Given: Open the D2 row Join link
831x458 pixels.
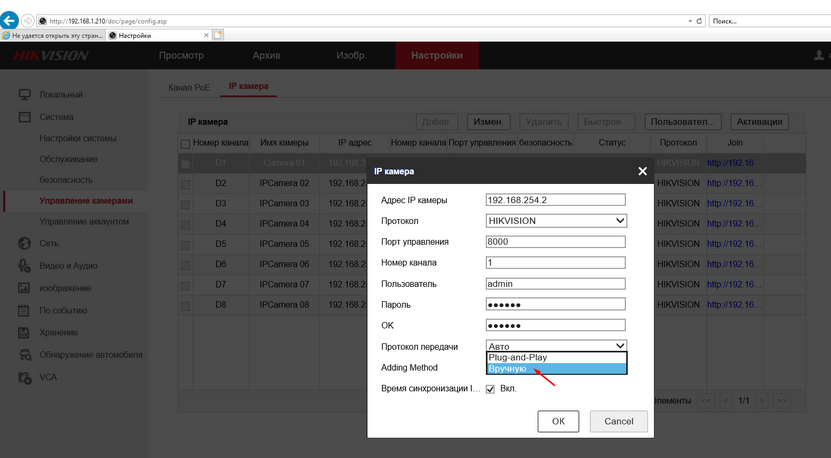Looking at the screenshot, I should click(733, 183).
